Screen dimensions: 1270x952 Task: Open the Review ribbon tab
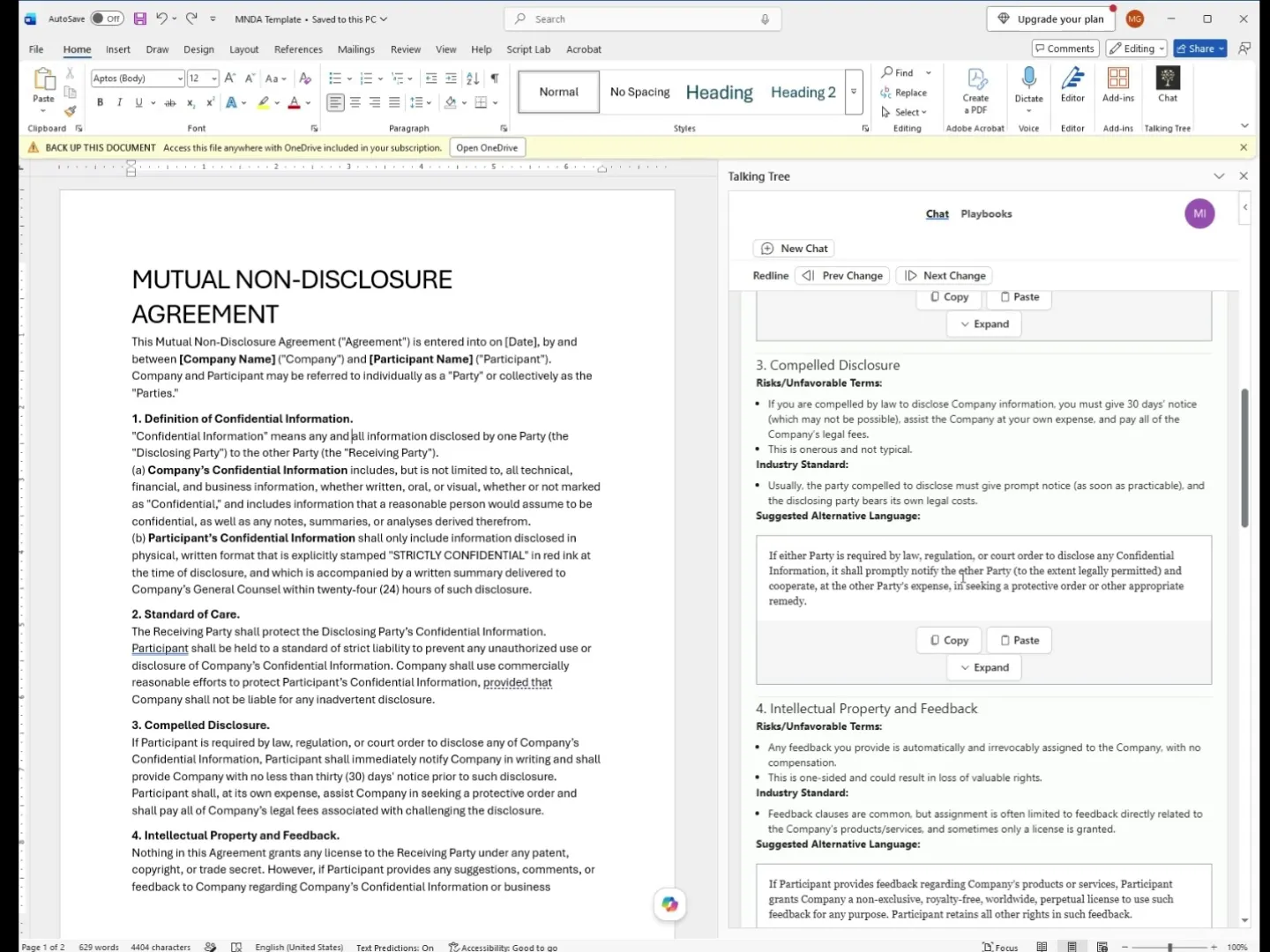[406, 49]
